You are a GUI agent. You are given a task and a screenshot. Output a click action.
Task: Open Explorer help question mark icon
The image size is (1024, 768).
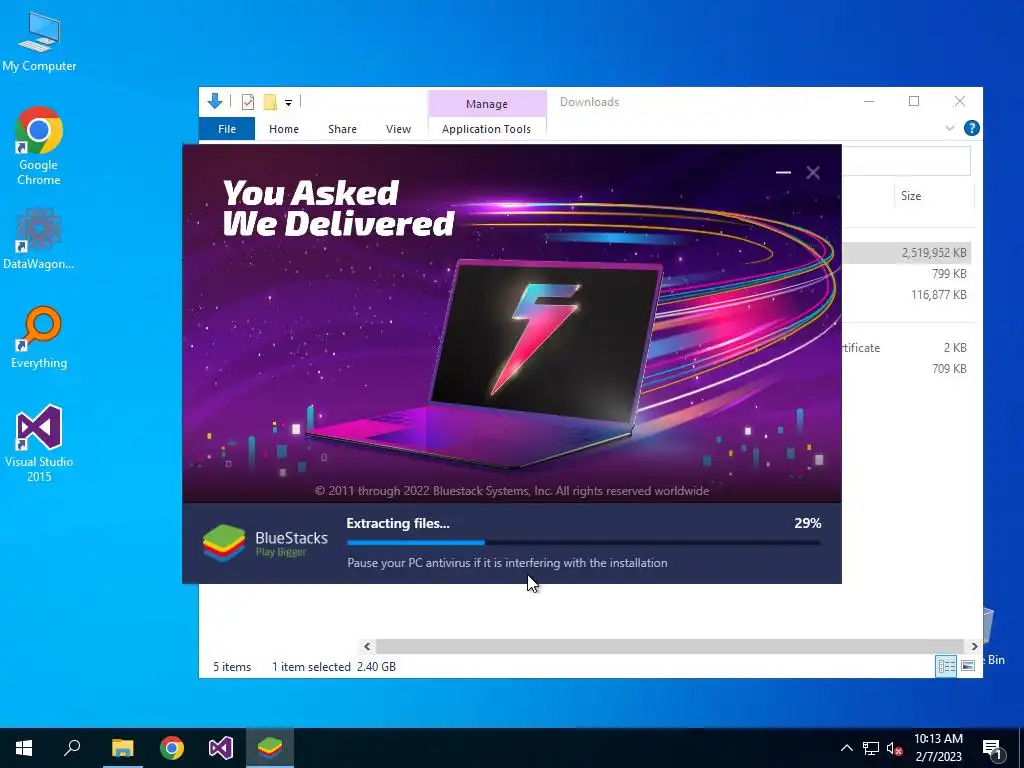971,128
